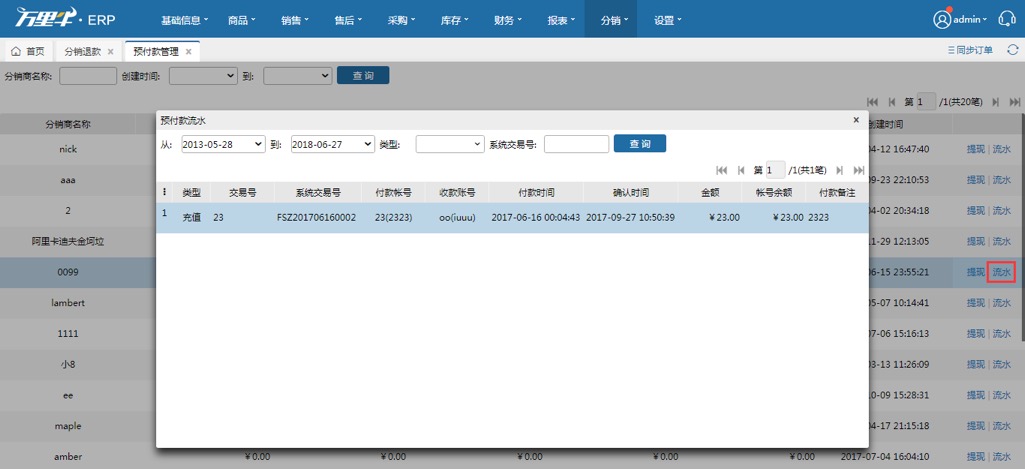This screenshot has height=469, width=1025.
Task: Go to next page in the background list pager
Action: (x=996, y=102)
